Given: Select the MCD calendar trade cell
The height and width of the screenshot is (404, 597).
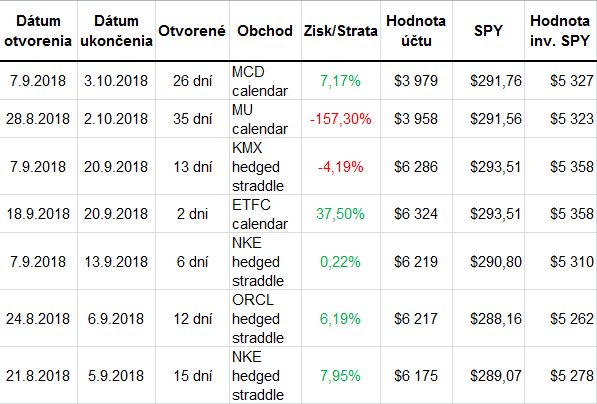Looking at the screenshot, I should click(x=265, y=81).
